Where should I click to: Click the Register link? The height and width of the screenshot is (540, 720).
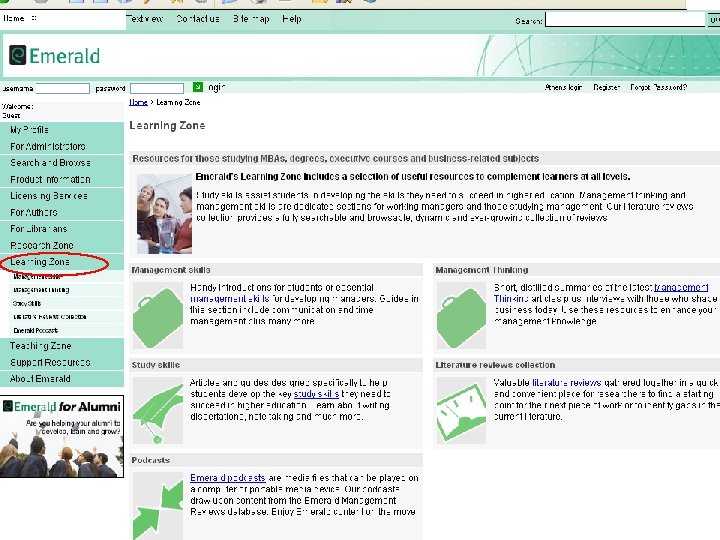[606, 87]
